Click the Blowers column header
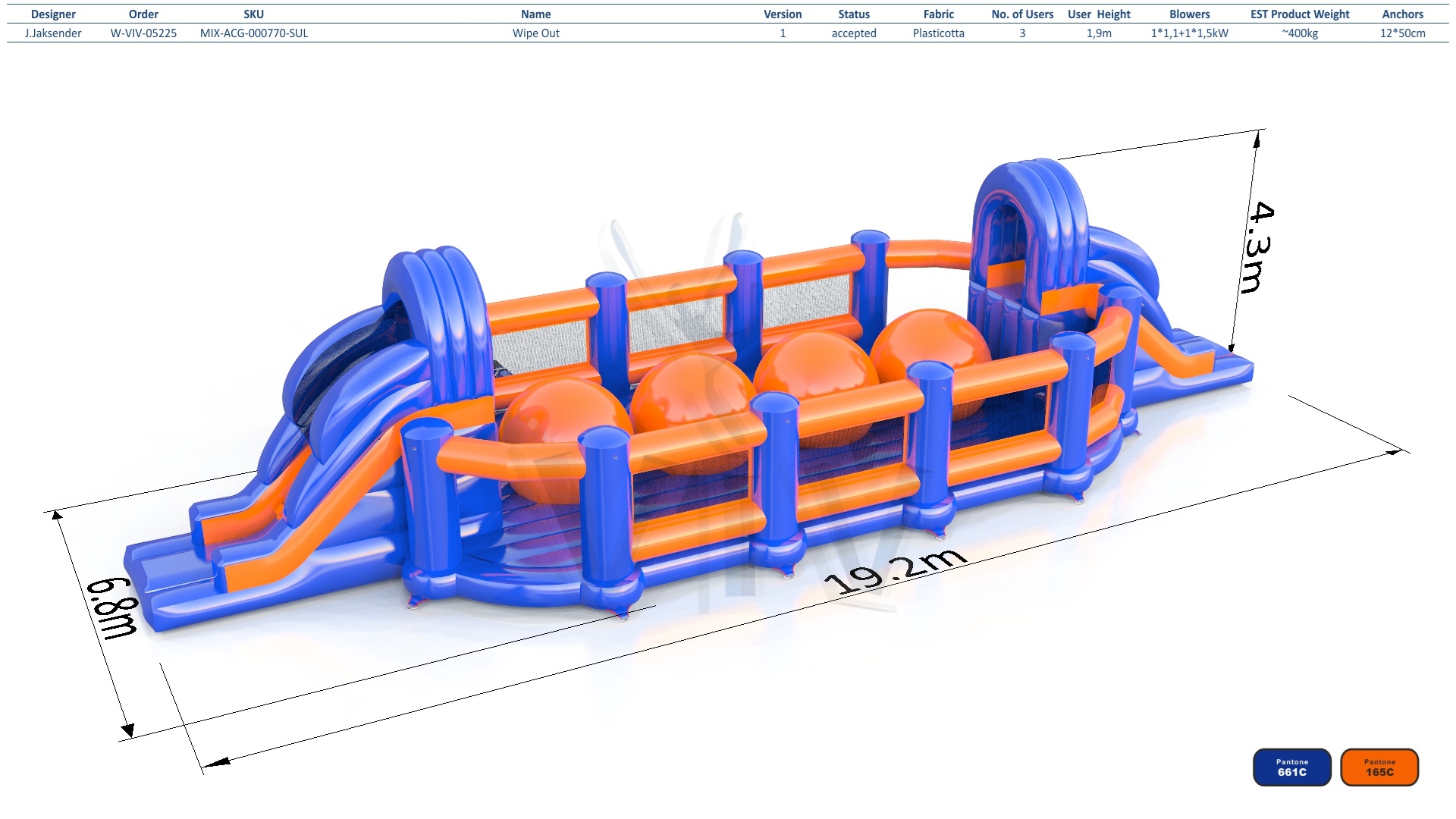The height and width of the screenshot is (819, 1456). 1190,14
